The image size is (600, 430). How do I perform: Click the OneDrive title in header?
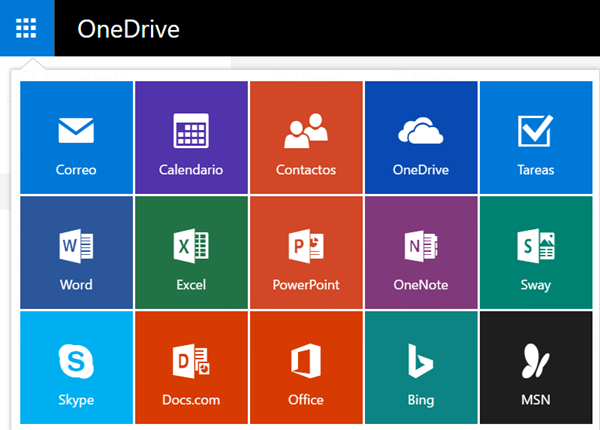tap(128, 29)
